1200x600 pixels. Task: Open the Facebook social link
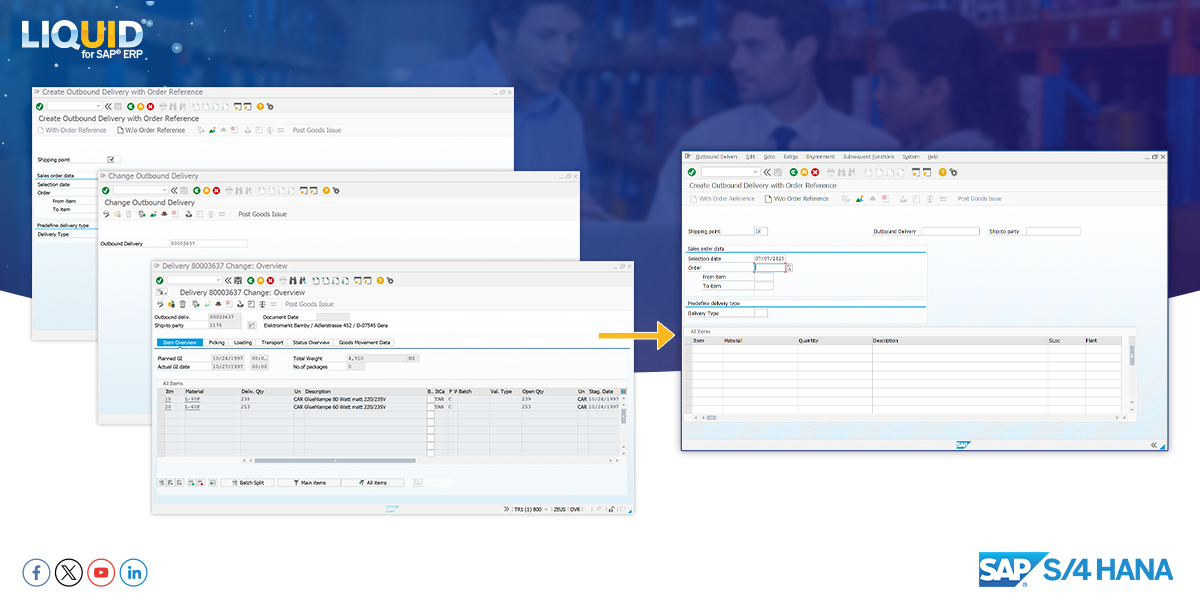[x=37, y=572]
